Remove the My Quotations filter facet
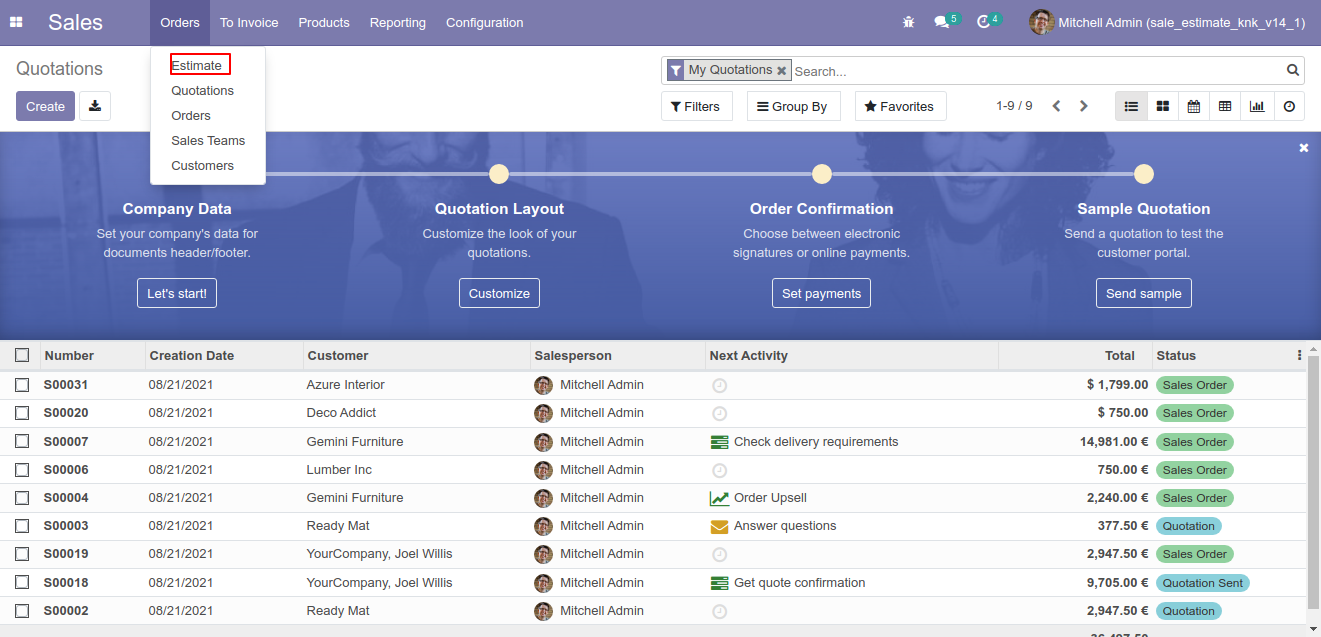This screenshot has height=637, width=1321. click(x=782, y=71)
